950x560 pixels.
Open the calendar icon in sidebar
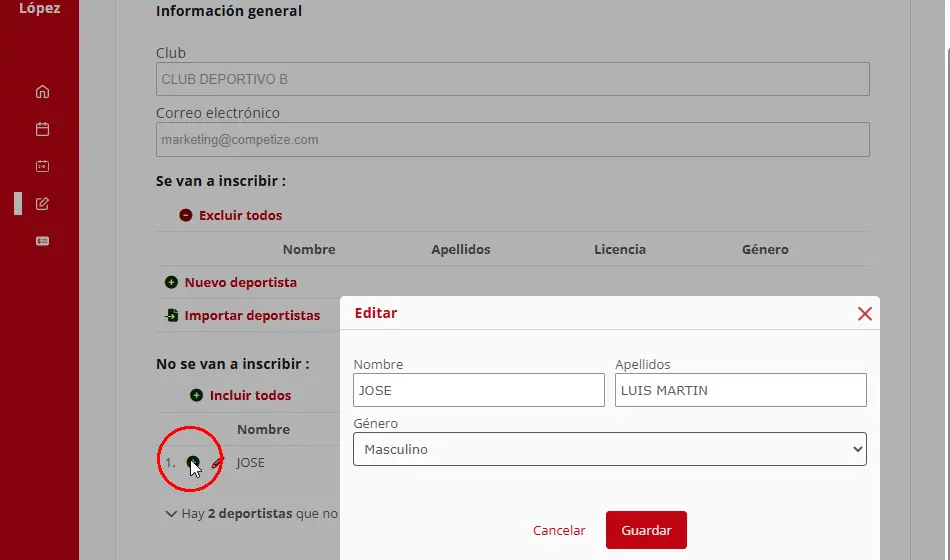[42, 129]
